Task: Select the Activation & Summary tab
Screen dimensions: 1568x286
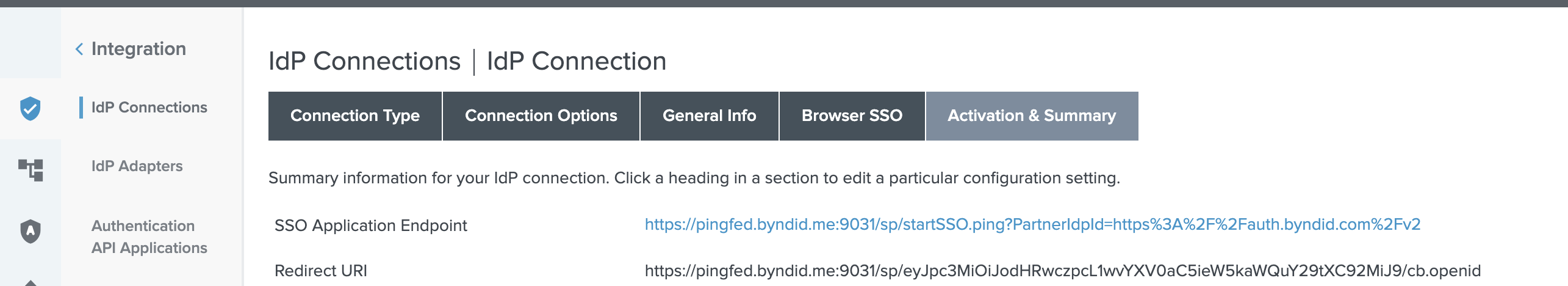Action: (1031, 116)
